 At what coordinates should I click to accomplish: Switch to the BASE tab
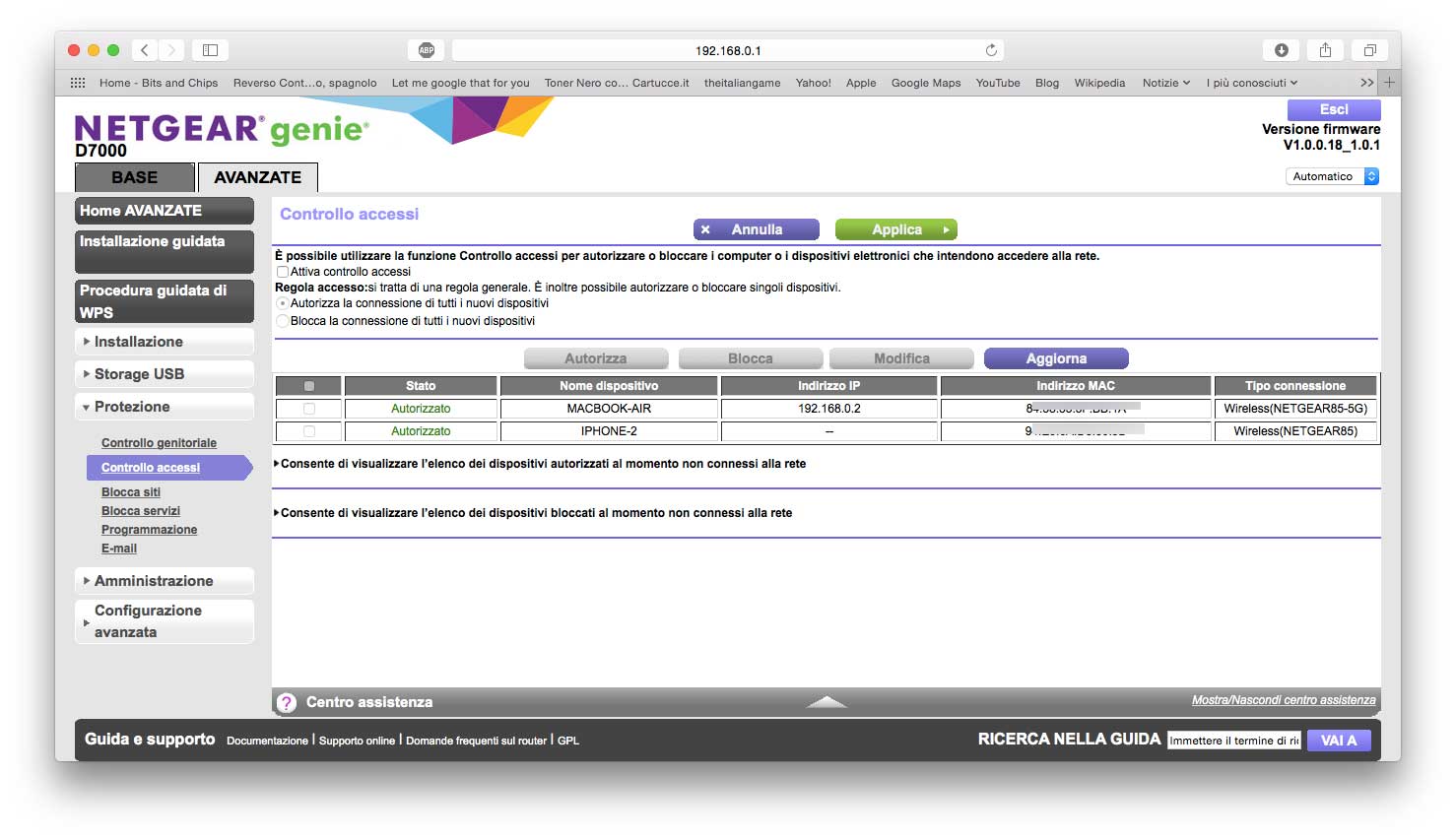(135, 177)
